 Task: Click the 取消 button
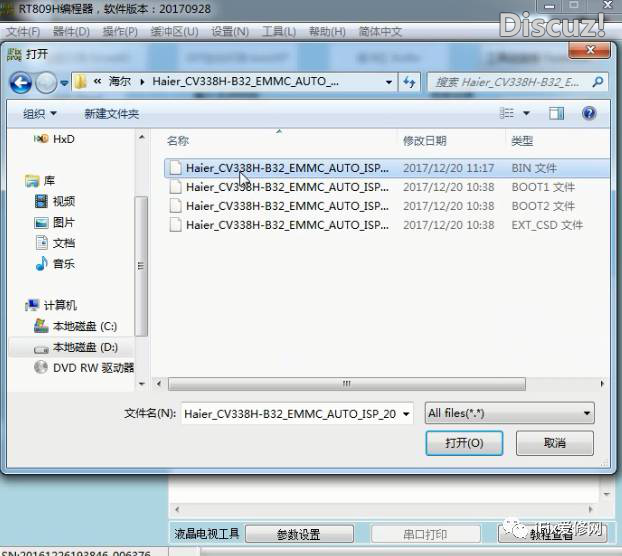pyautogui.click(x=554, y=443)
